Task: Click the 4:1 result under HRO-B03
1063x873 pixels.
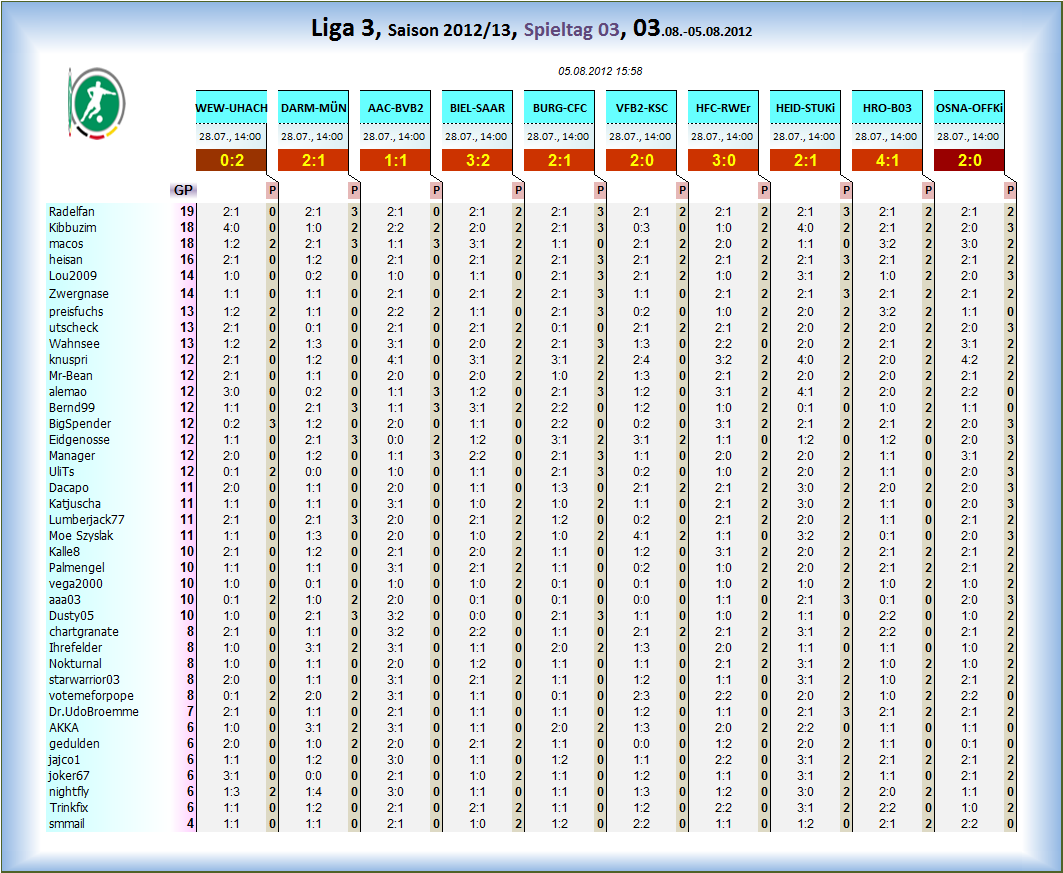Action: (888, 161)
